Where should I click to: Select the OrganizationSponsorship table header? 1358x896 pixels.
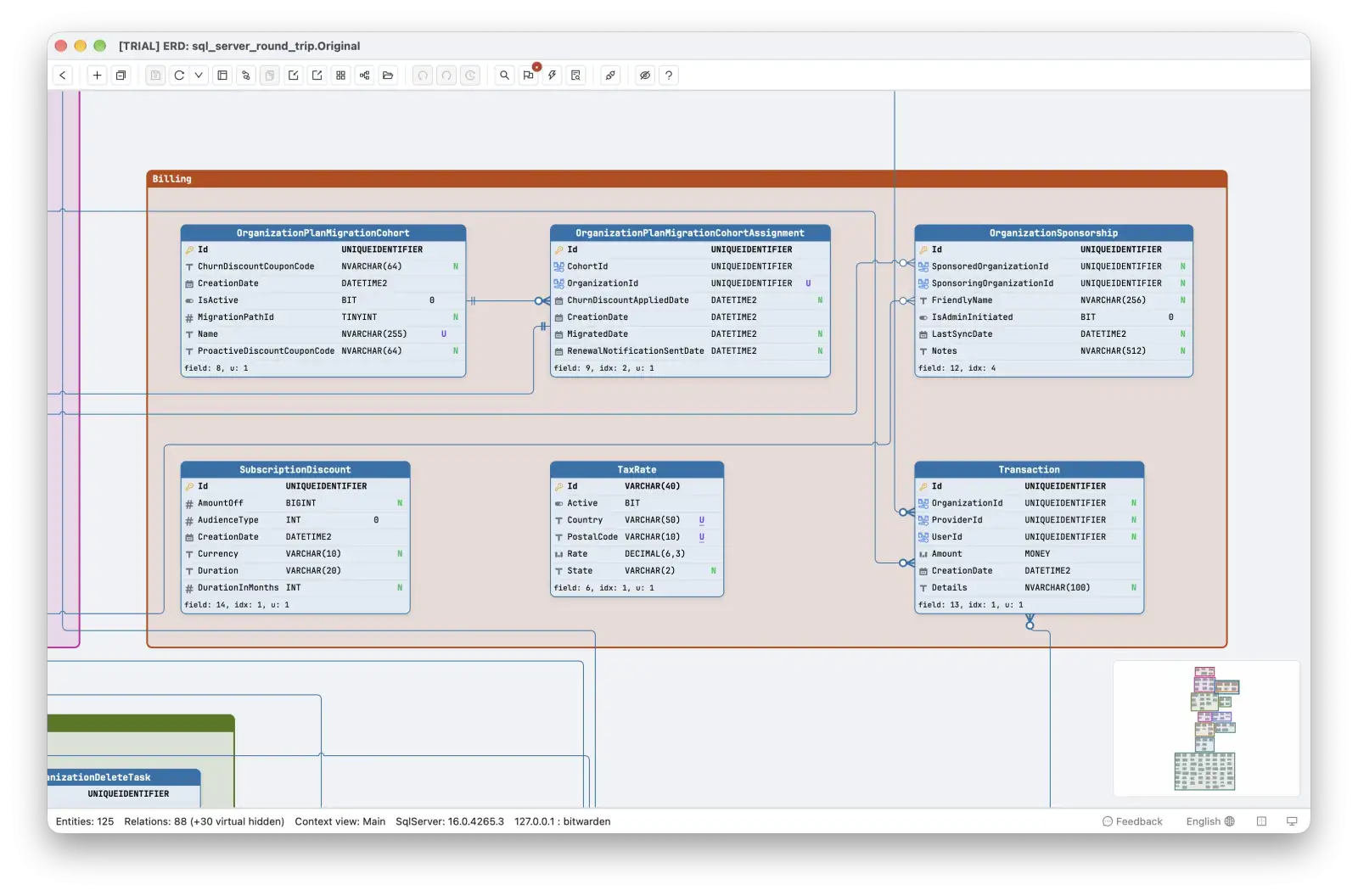tap(1053, 232)
